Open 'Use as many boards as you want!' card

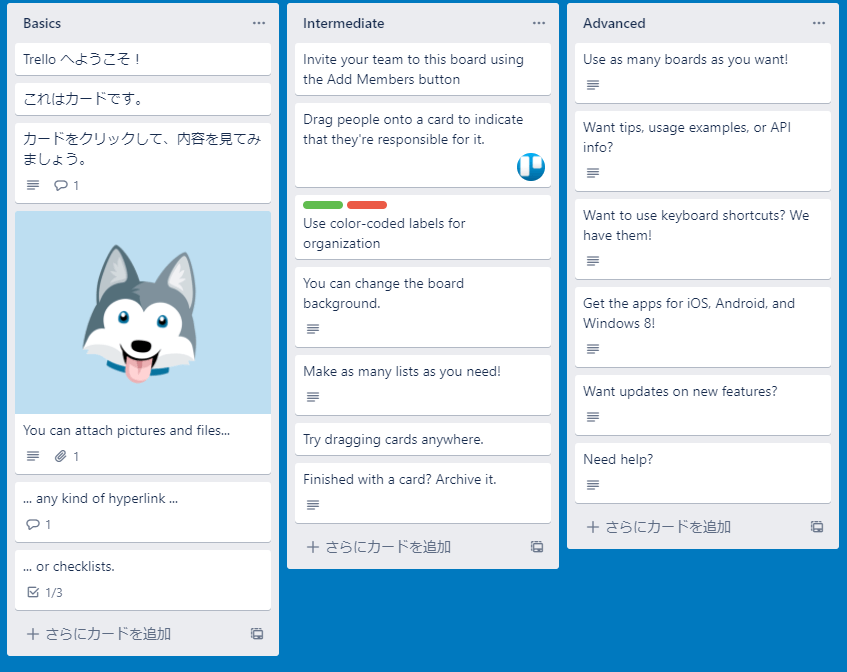pyautogui.click(x=702, y=73)
